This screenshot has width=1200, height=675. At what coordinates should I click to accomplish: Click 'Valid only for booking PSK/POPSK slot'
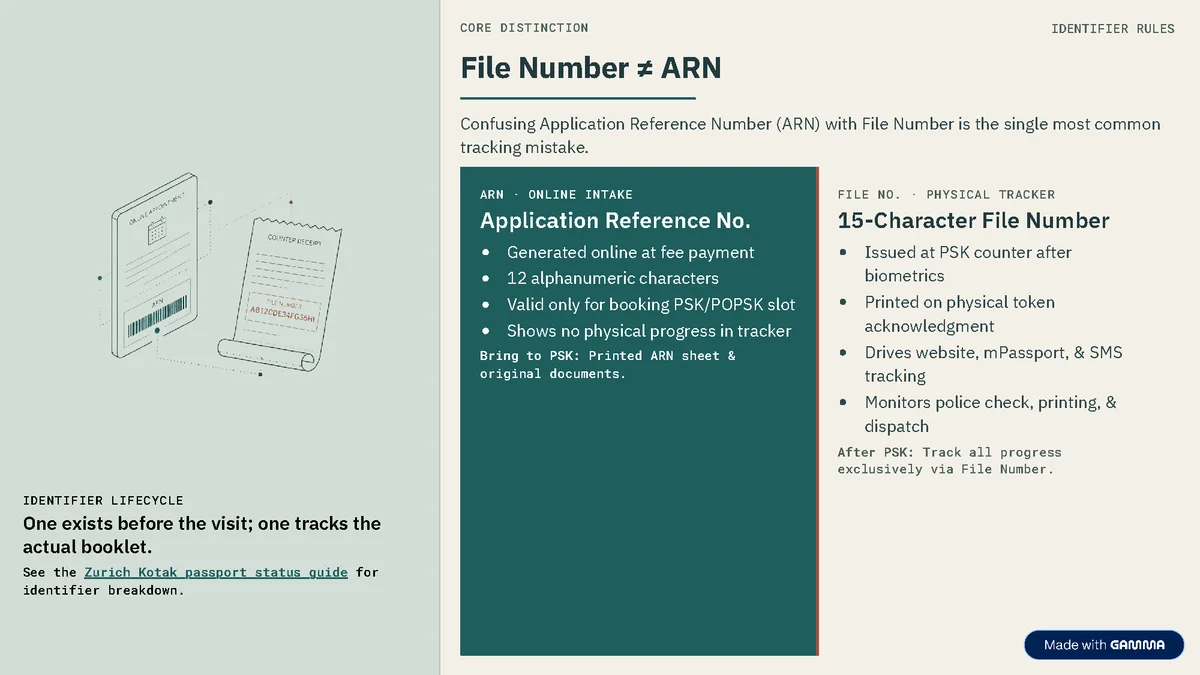click(x=649, y=305)
